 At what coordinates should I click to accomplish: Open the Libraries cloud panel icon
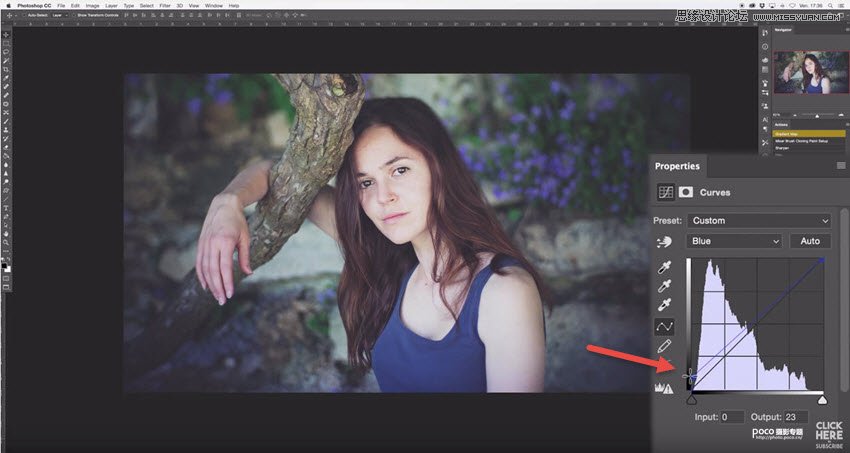(x=765, y=60)
